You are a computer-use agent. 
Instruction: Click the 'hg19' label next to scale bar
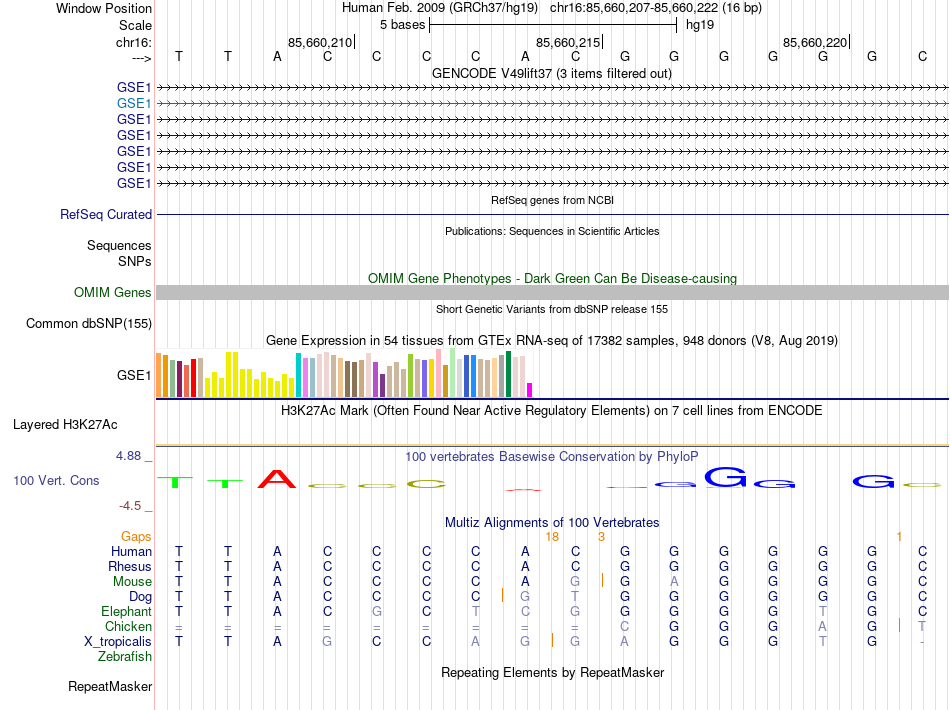pyautogui.click(x=700, y=25)
